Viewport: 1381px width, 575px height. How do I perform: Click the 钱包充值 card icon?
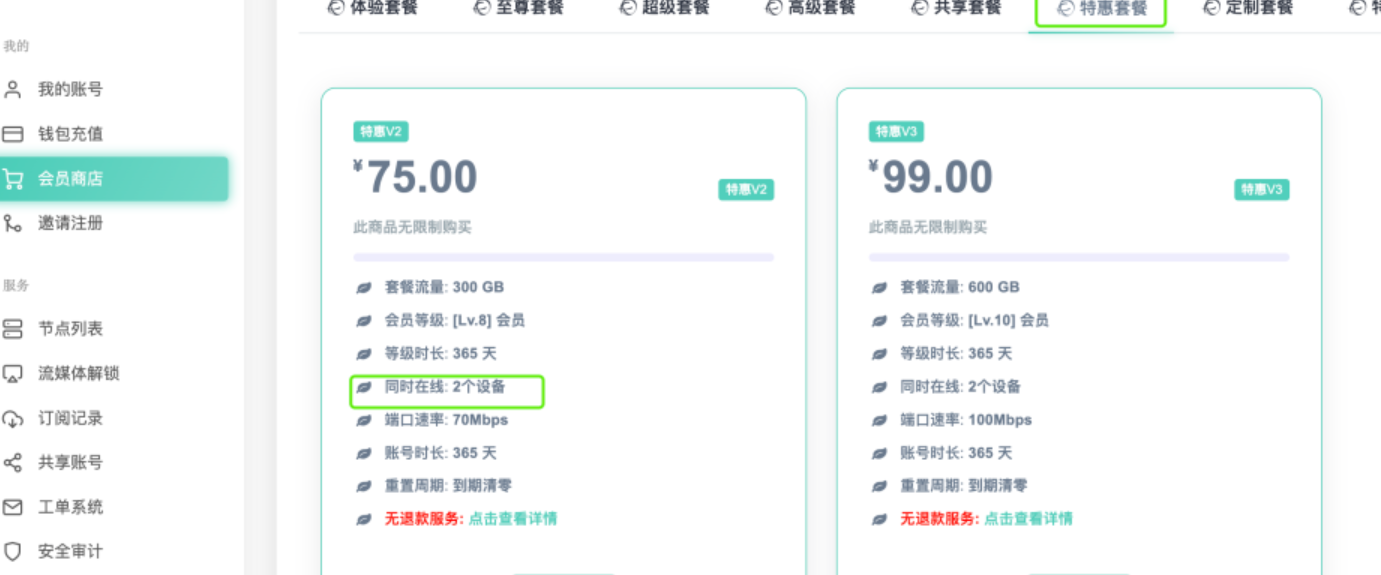13,134
